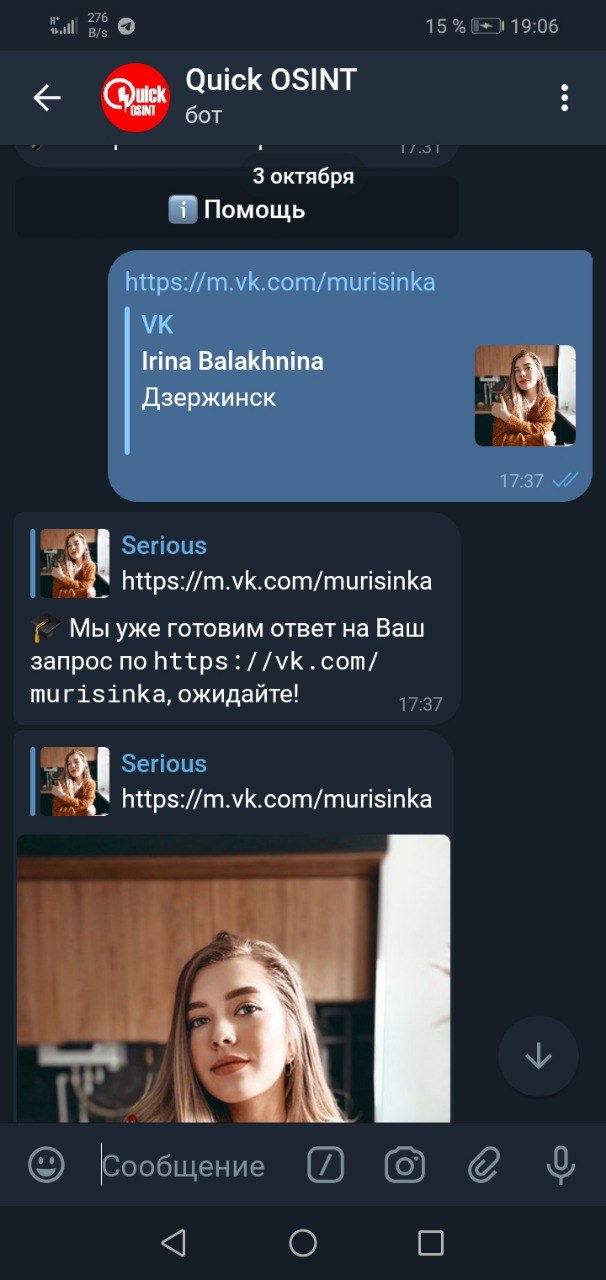Tap Android recent apps square button
The image size is (606, 1280).
(431, 1243)
